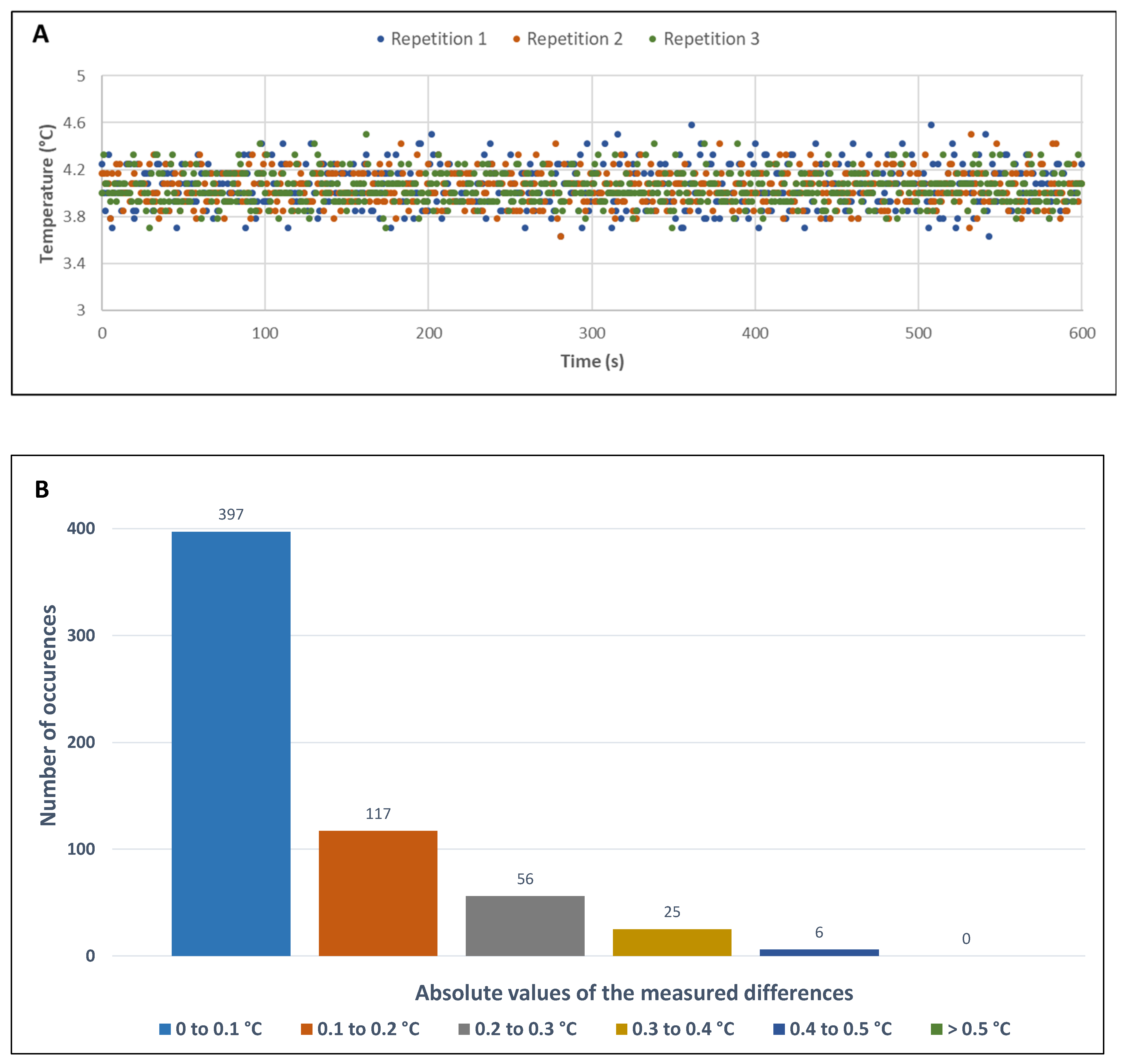Screen dimensions: 1126x1064
Task: Click the small dark blue bar labeled 6
Action: click(819, 953)
